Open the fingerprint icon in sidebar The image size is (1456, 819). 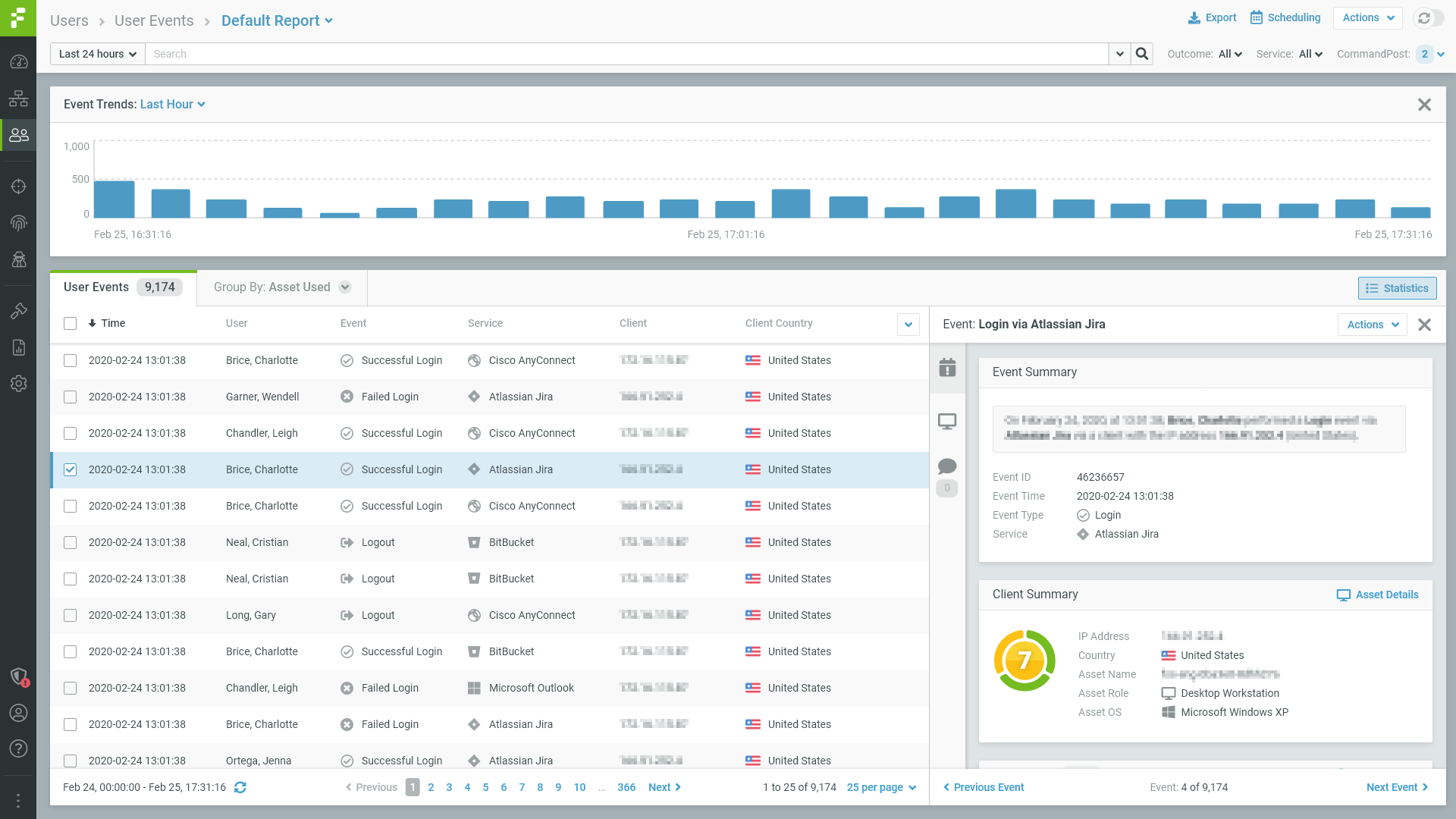[19, 223]
